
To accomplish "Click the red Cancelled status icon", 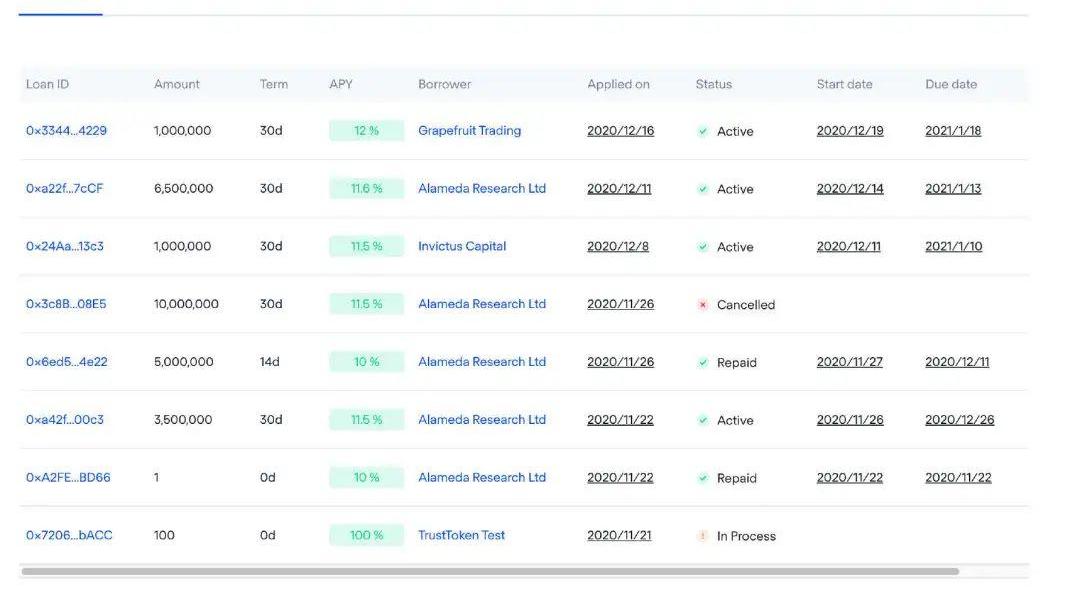I will (703, 305).
